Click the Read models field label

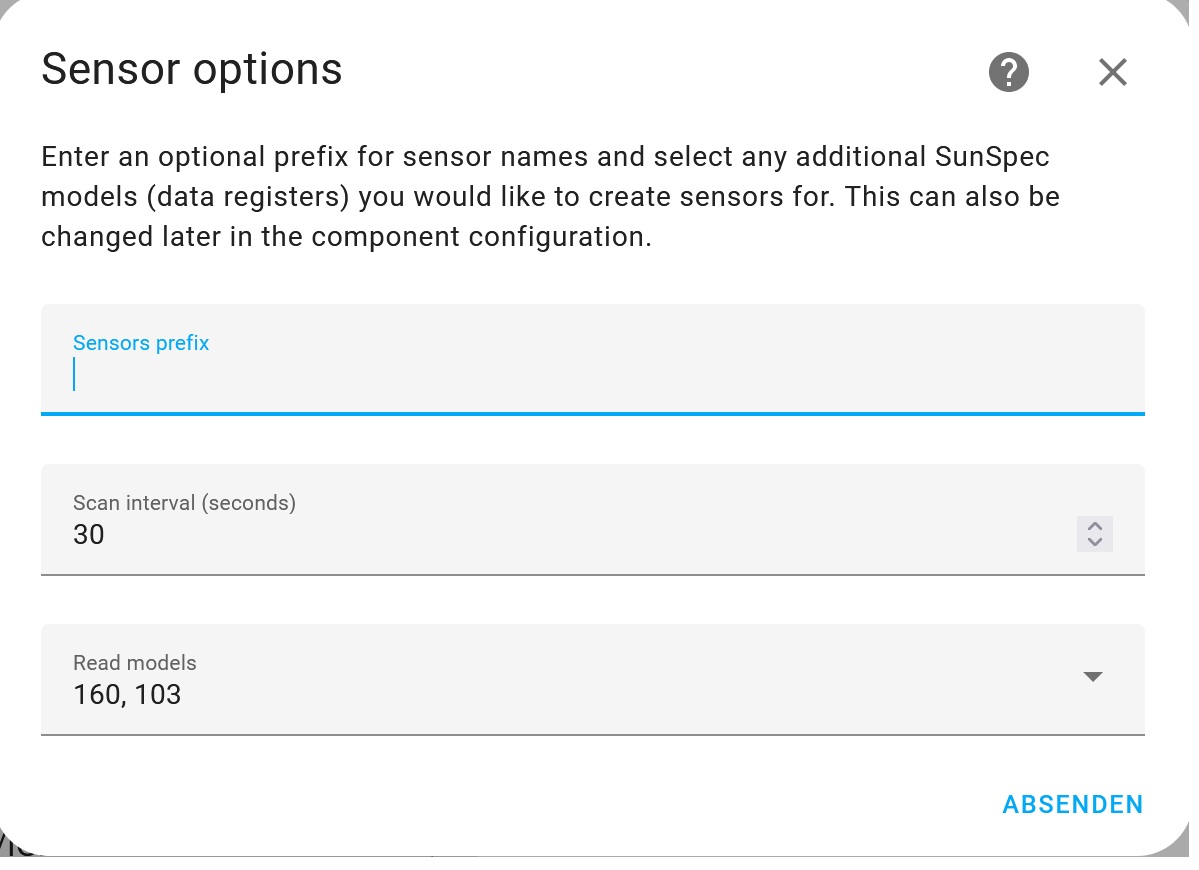coord(135,663)
